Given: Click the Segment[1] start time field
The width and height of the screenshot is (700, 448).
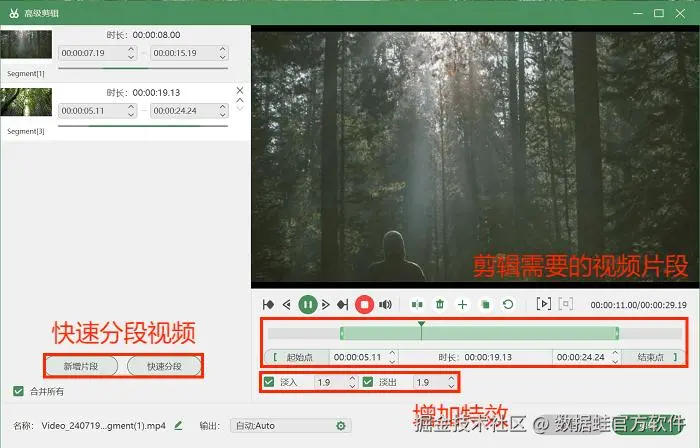Looking at the screenshot, I should coord(97,53).
